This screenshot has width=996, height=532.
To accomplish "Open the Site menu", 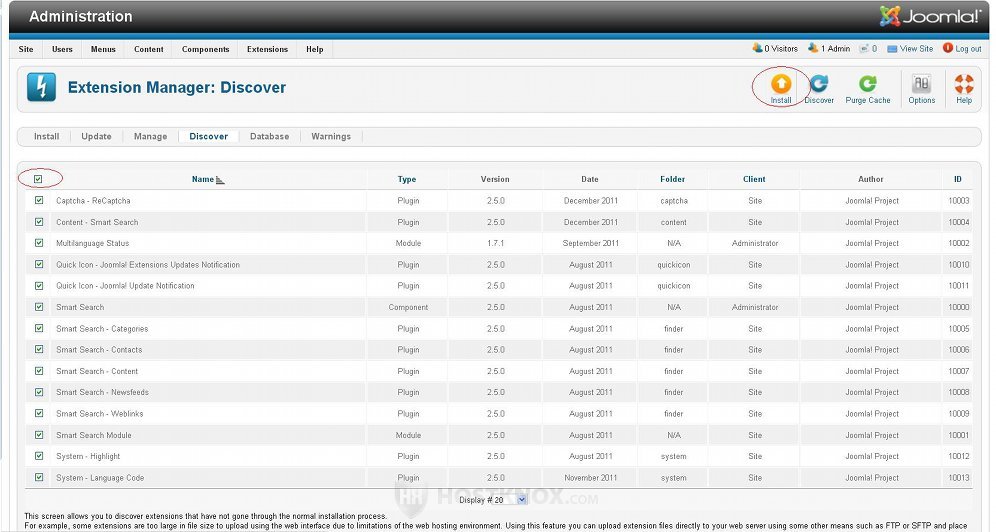I will (26, 49).
